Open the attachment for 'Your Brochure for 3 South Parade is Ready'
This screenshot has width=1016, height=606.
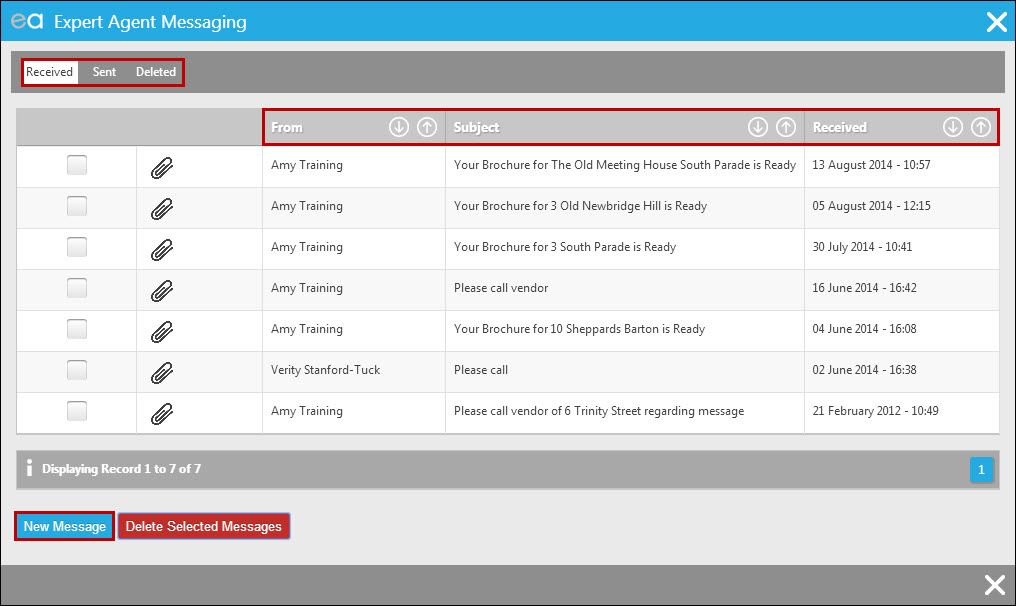(x=162, y=247)
